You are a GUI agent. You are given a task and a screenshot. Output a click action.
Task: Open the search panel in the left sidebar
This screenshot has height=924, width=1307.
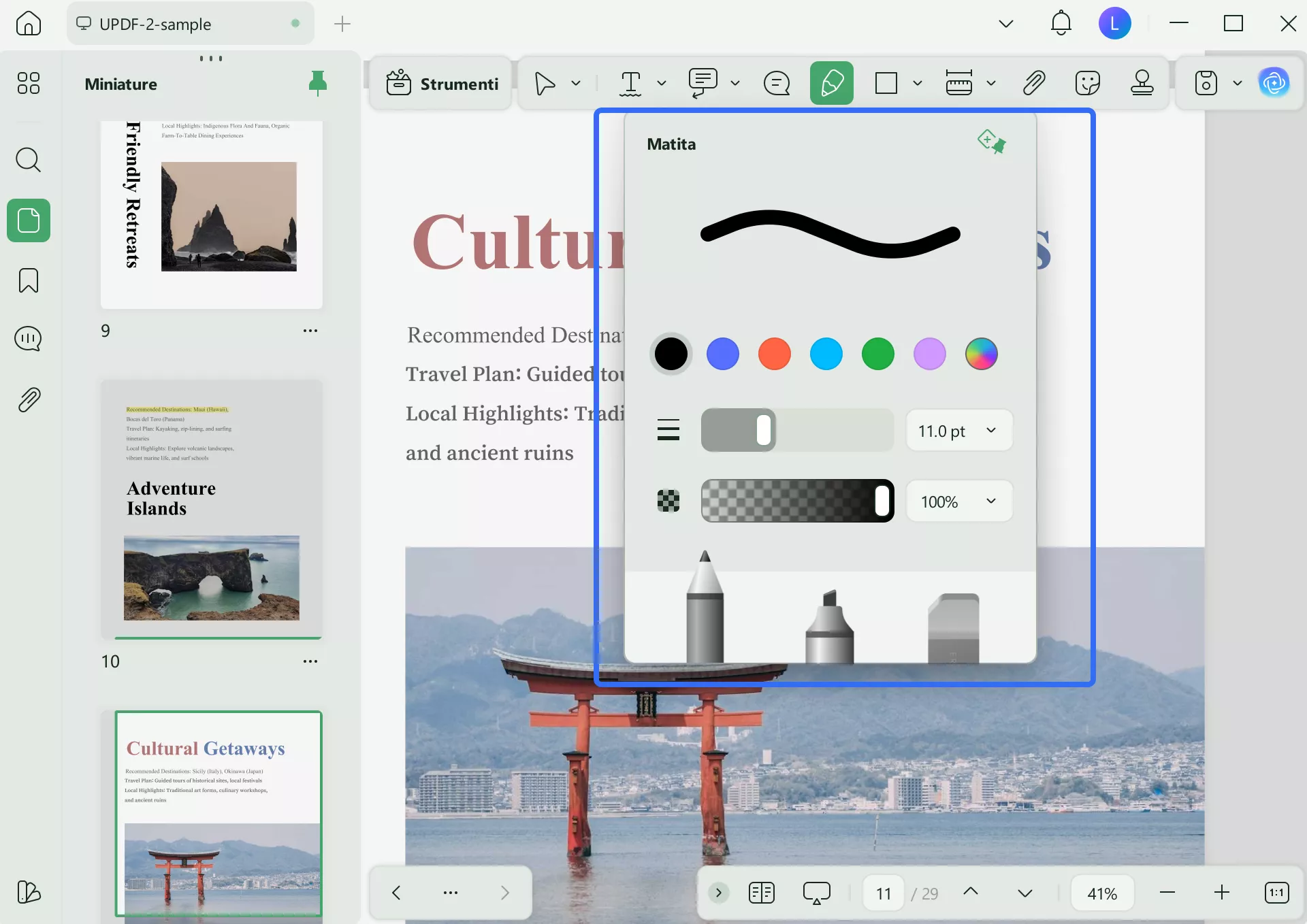coord(29,161)
